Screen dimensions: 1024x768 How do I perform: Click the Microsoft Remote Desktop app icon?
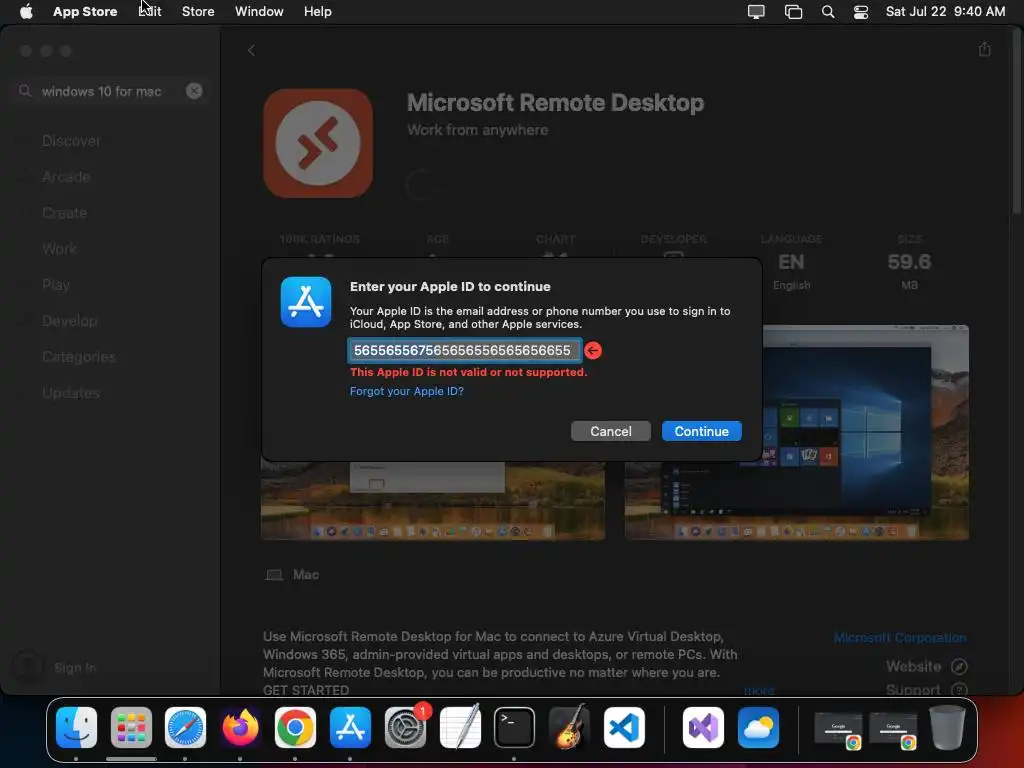(x=318, y=143)
